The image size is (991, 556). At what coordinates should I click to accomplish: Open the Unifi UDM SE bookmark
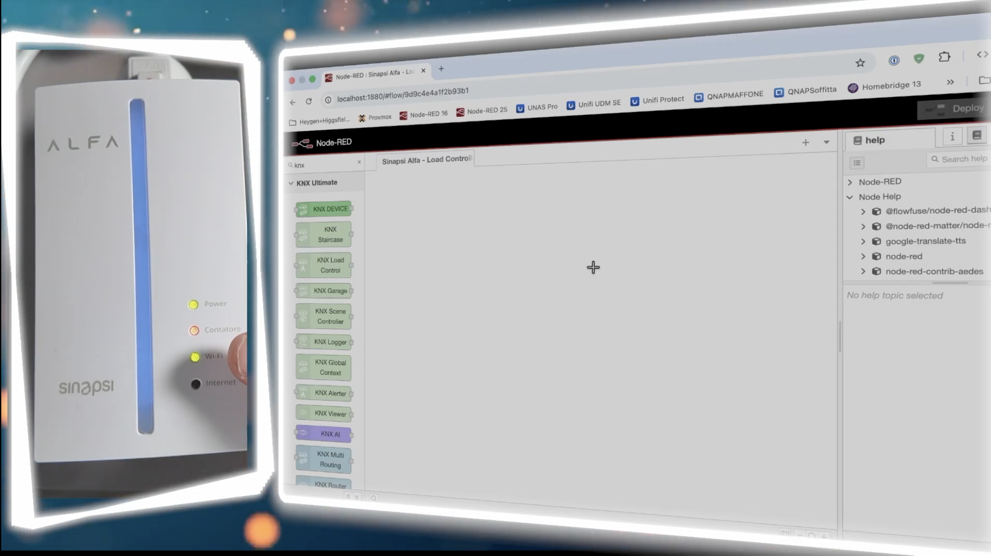(593, 104)
